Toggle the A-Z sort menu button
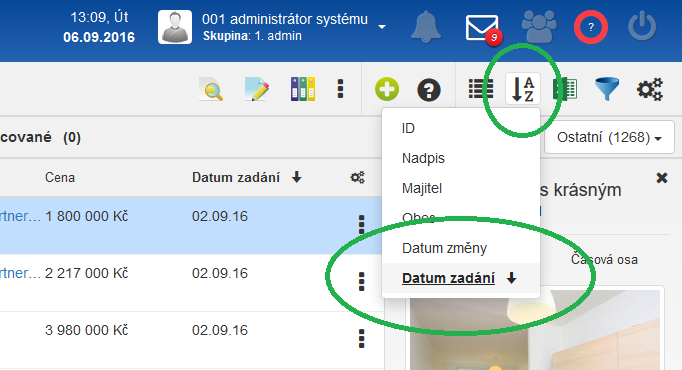 523,89
